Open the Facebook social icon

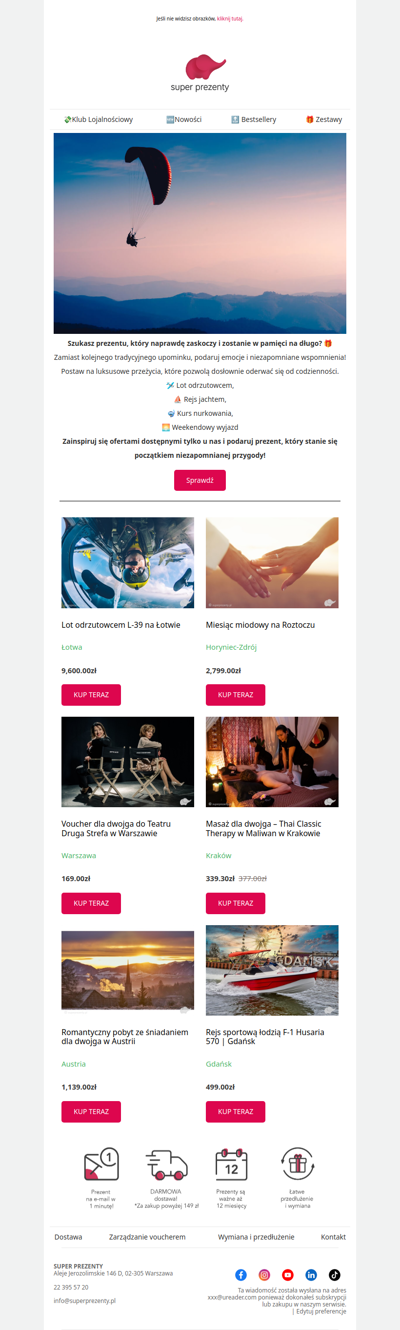click(241, 1275)
